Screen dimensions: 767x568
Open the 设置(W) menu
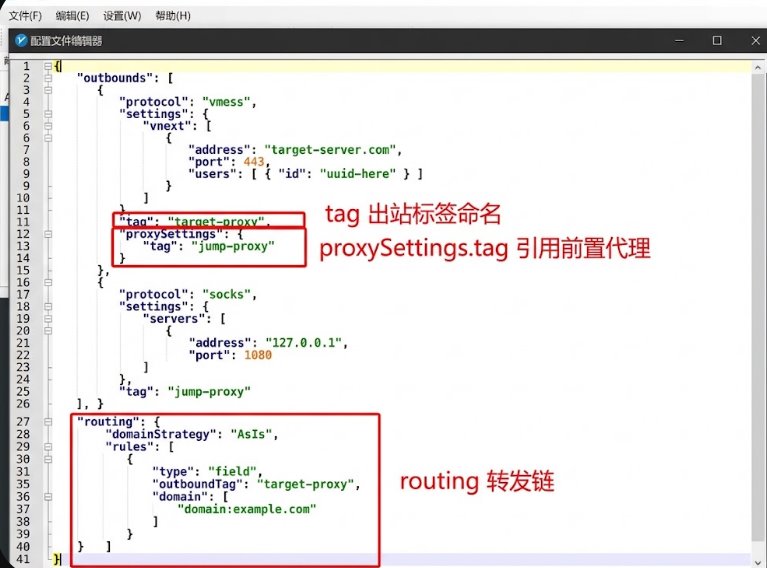tap(122, 16)
